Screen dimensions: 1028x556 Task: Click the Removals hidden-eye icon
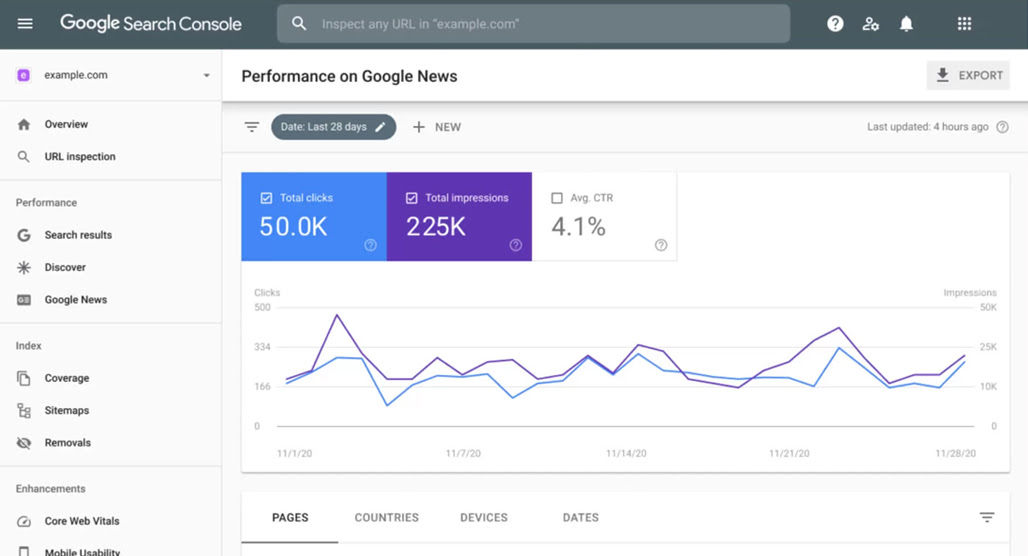24,443
